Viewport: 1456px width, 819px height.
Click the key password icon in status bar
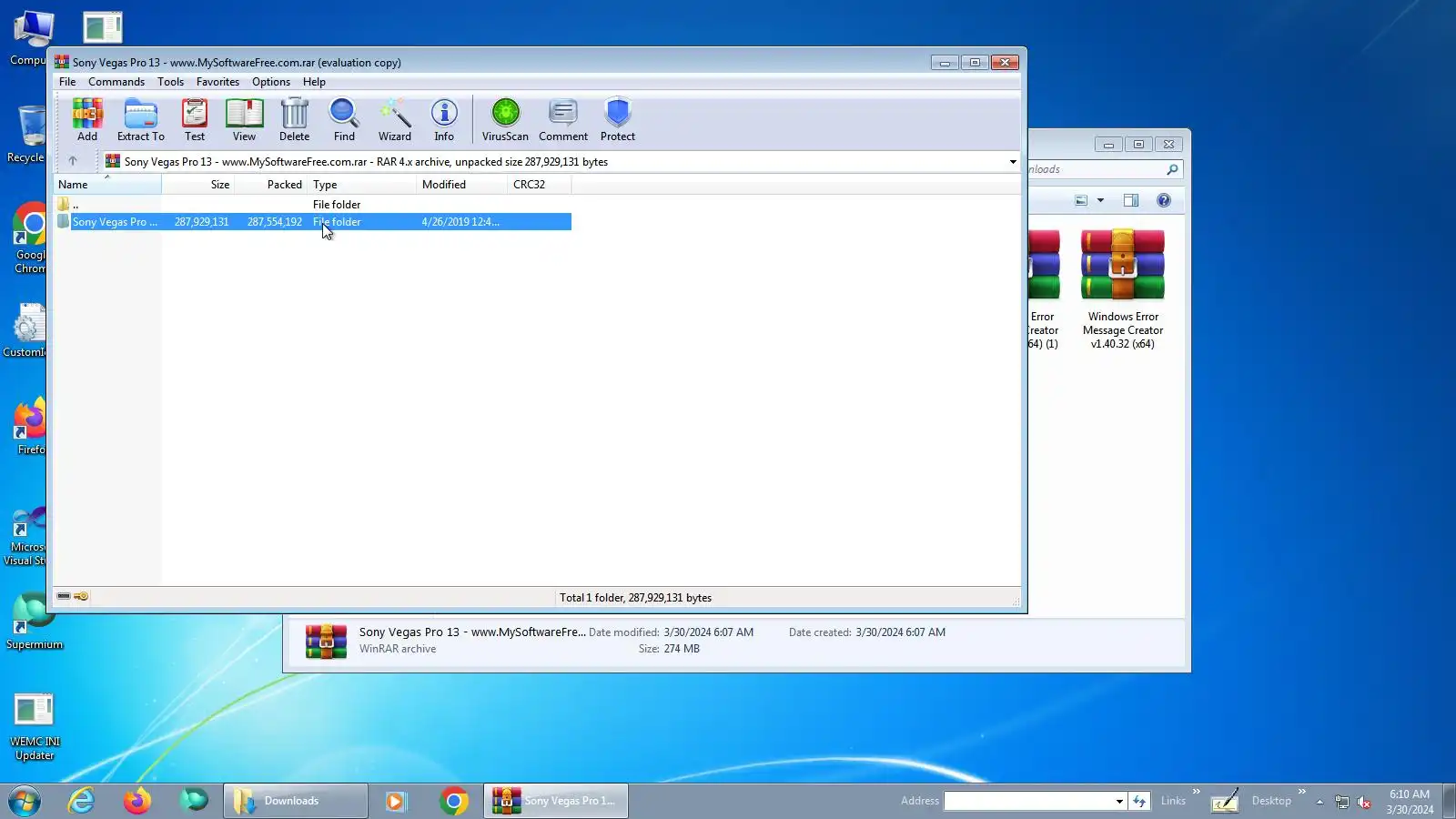(81, 596)
